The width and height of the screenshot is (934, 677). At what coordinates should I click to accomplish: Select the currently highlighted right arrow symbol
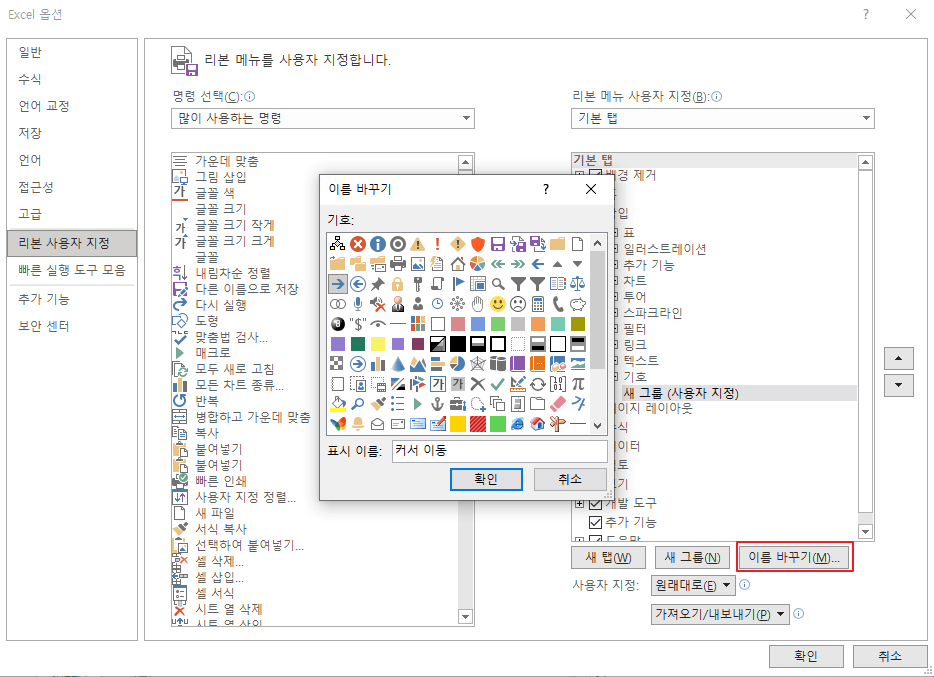pos(338,284)
